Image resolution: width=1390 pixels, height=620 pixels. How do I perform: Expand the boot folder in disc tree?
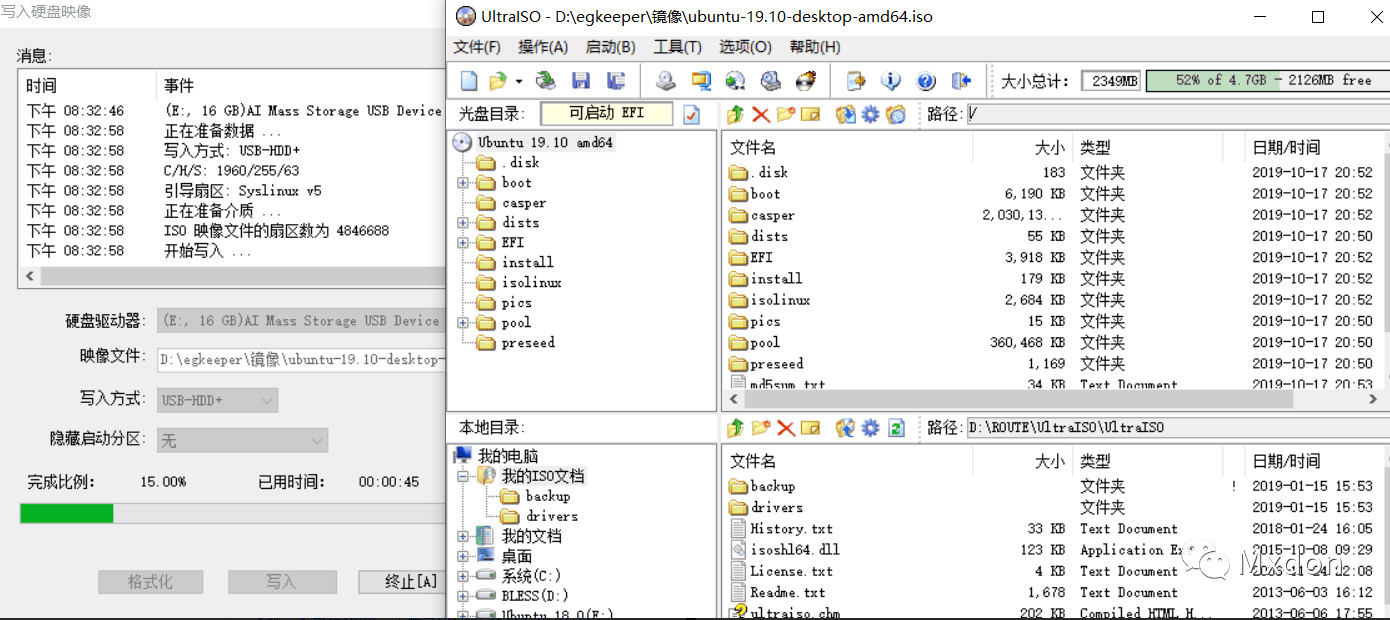click(x=463, y=183)
